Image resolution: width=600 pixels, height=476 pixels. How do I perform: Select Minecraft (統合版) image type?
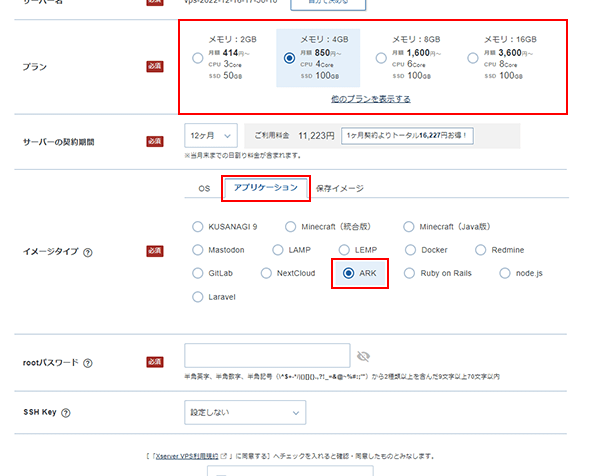coord(290,227)
